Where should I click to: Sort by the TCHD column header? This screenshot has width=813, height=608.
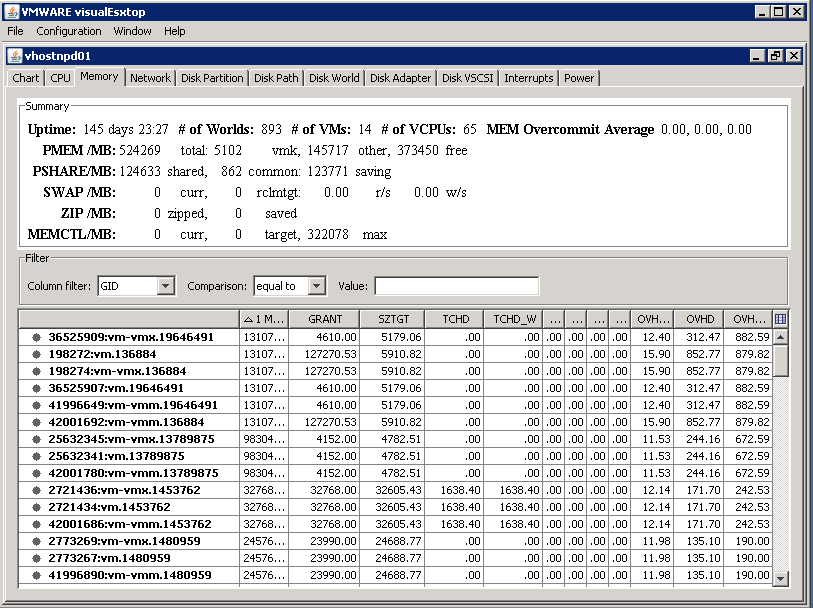pyautogui.click(x=455, y=319)
